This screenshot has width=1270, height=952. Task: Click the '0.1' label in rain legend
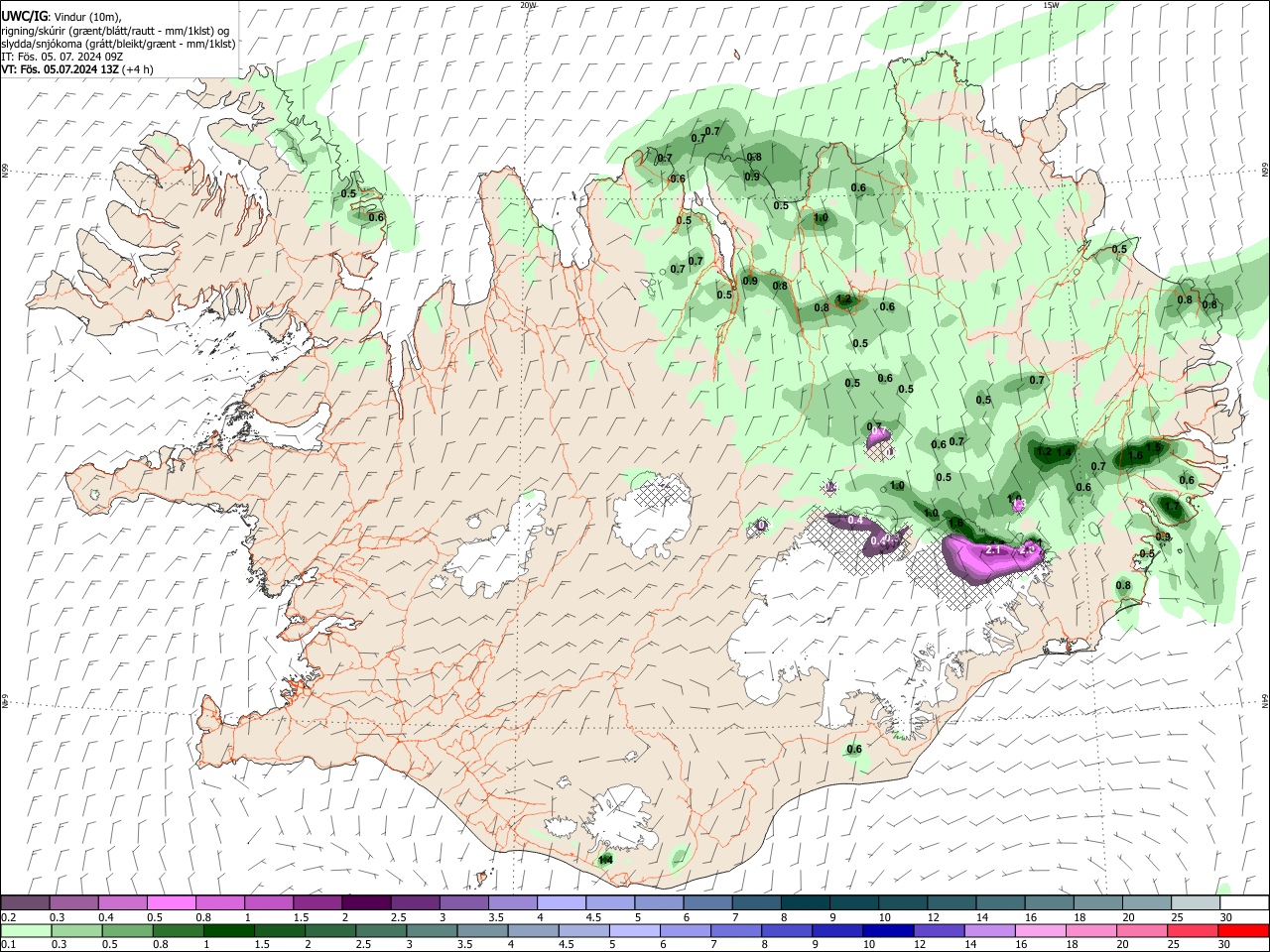click(x=9, y=944)
